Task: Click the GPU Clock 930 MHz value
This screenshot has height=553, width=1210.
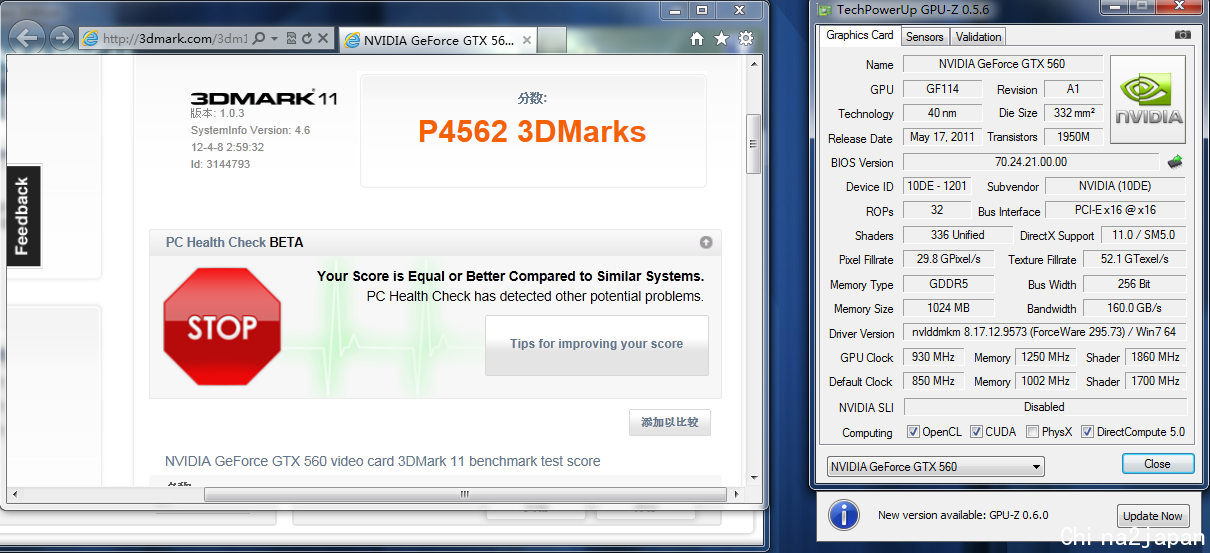Action: click(x=934, y=357)
